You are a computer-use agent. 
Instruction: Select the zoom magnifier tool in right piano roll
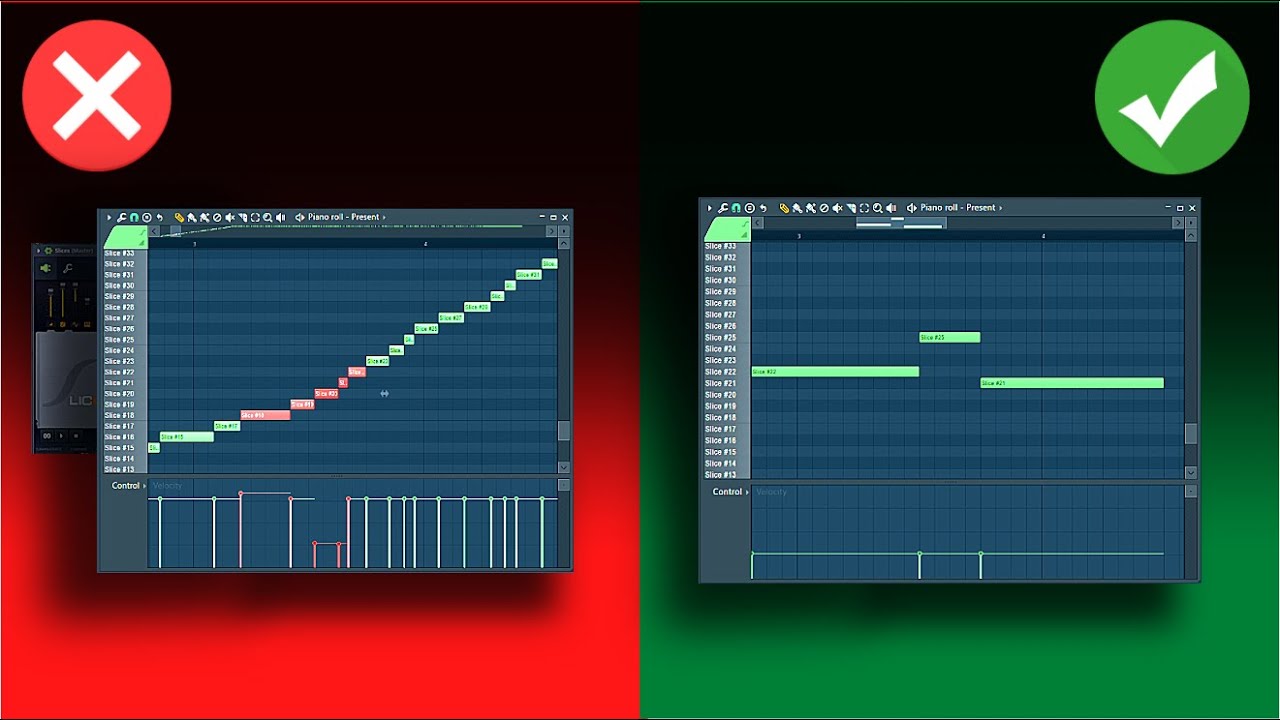(x=877, y=208)
